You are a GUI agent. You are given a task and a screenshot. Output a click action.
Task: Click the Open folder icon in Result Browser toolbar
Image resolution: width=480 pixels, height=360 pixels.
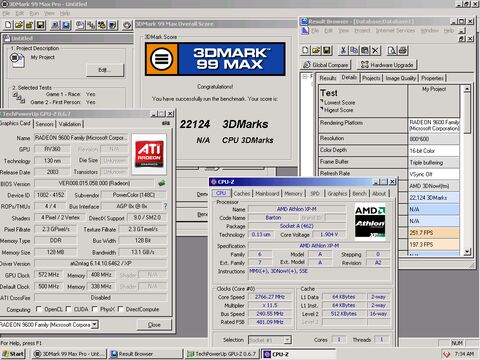(x=316, y=50)
